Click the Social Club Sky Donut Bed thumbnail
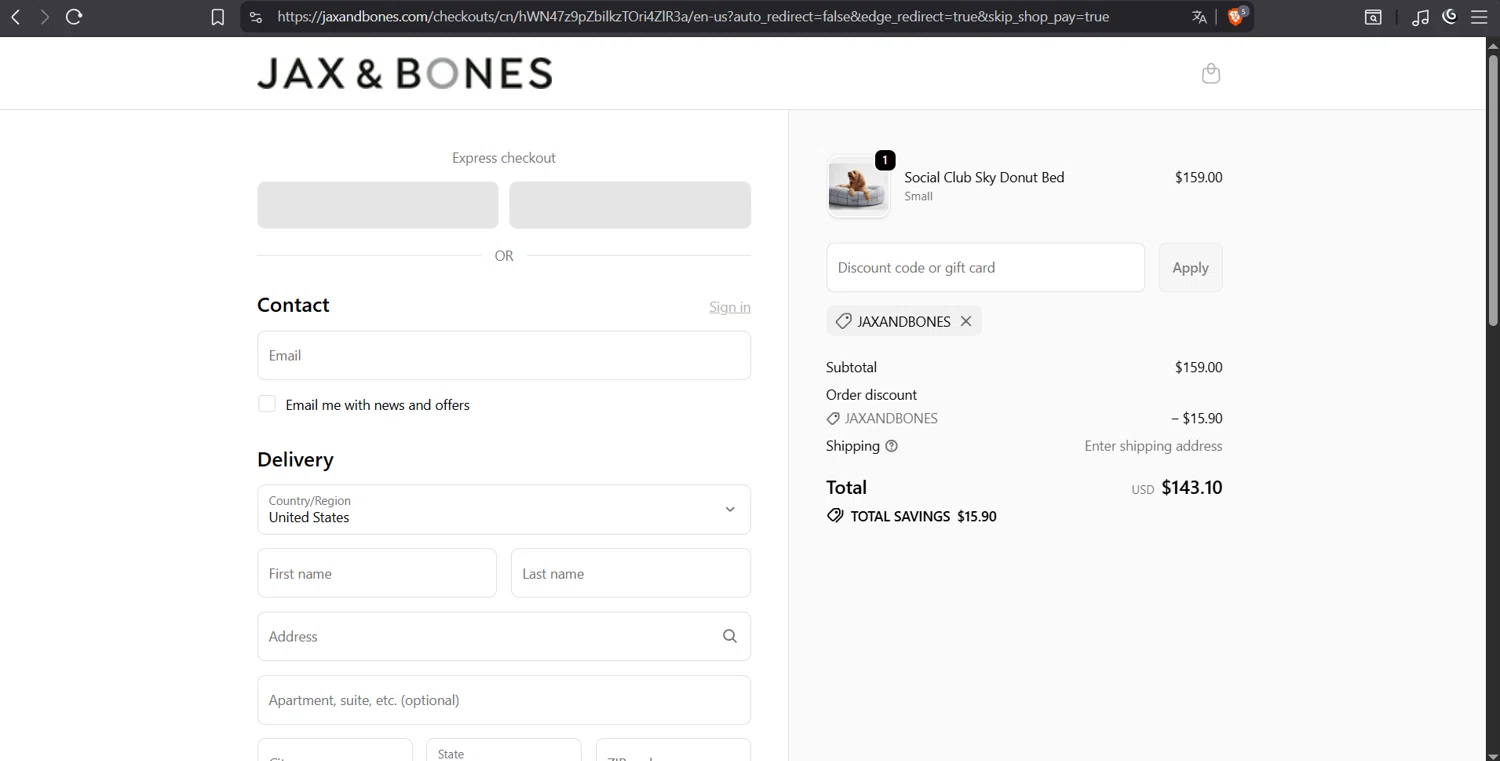This screenshot has width=1500, height=761. pos(858,186)
